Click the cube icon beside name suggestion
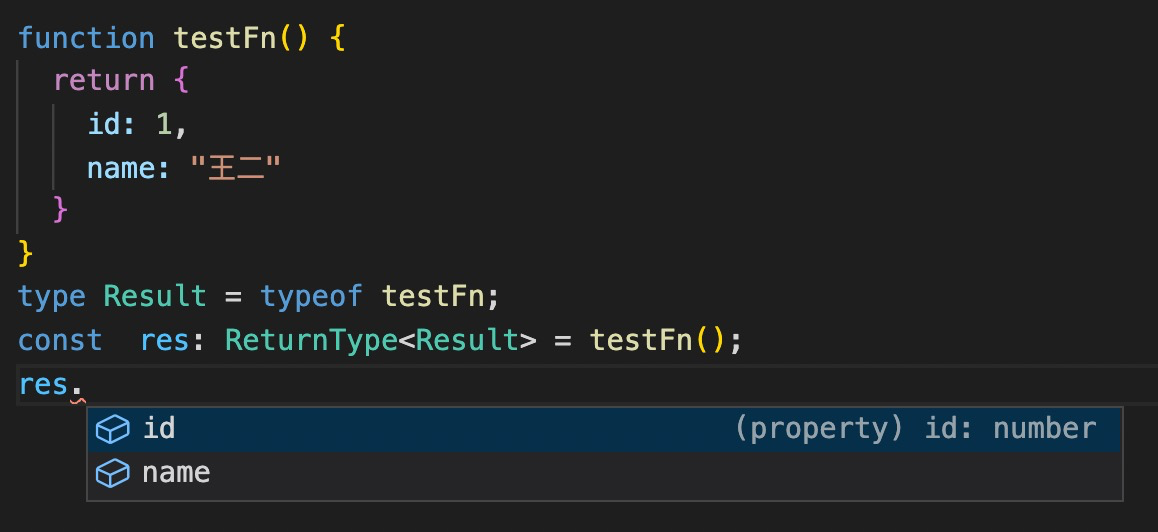The image size is (1158, 532). coord(112,472)
